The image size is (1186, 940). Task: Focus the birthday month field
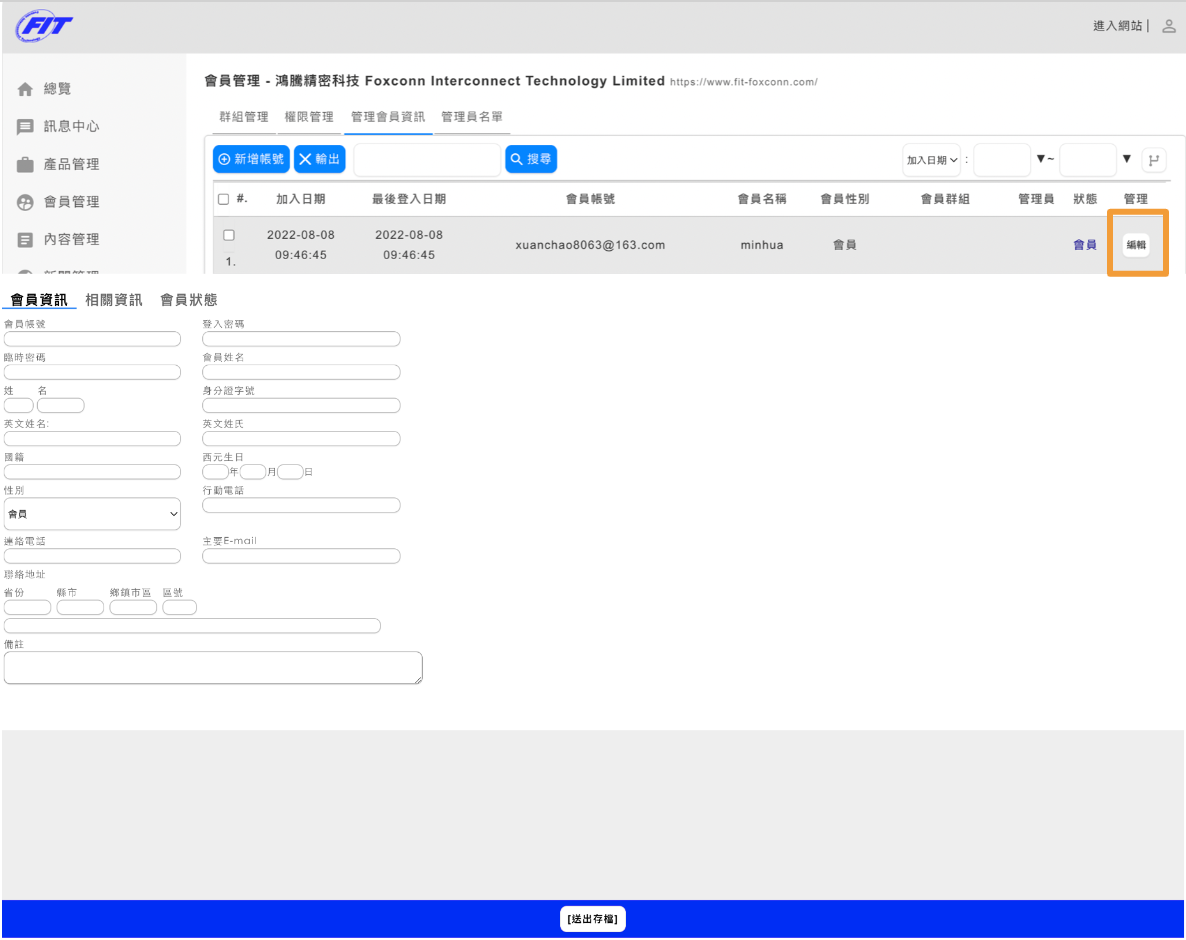(253, 473)
